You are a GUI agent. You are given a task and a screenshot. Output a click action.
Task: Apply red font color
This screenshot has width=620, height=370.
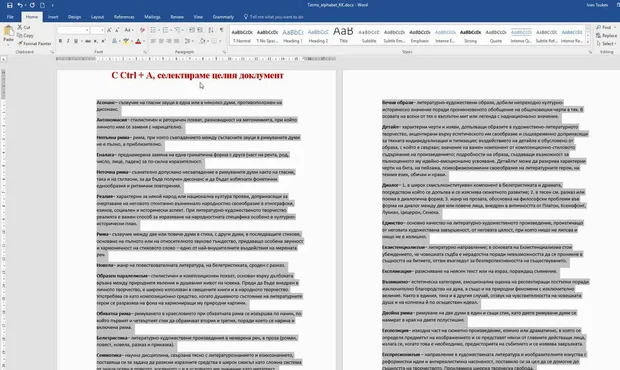coord(138,41)
